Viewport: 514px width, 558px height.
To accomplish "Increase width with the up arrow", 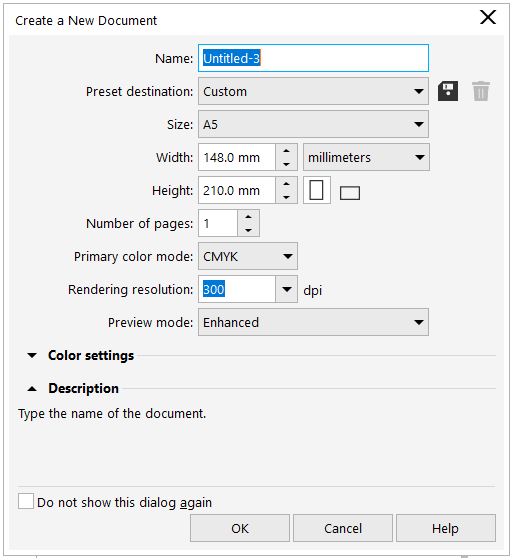I will pos(286,151).
